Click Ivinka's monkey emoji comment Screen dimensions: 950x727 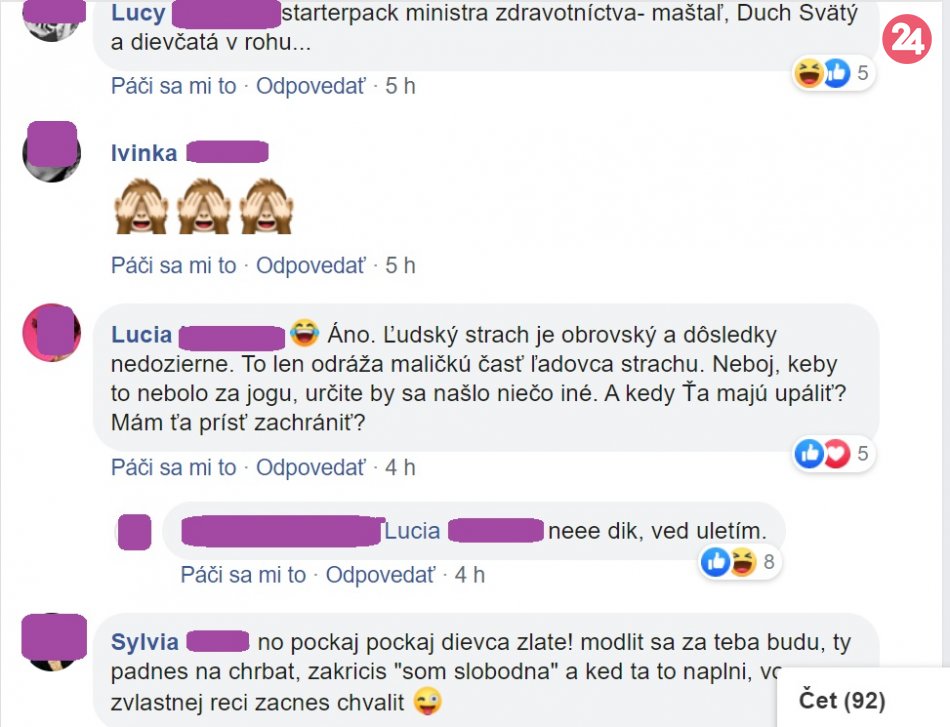click(204, 206)
